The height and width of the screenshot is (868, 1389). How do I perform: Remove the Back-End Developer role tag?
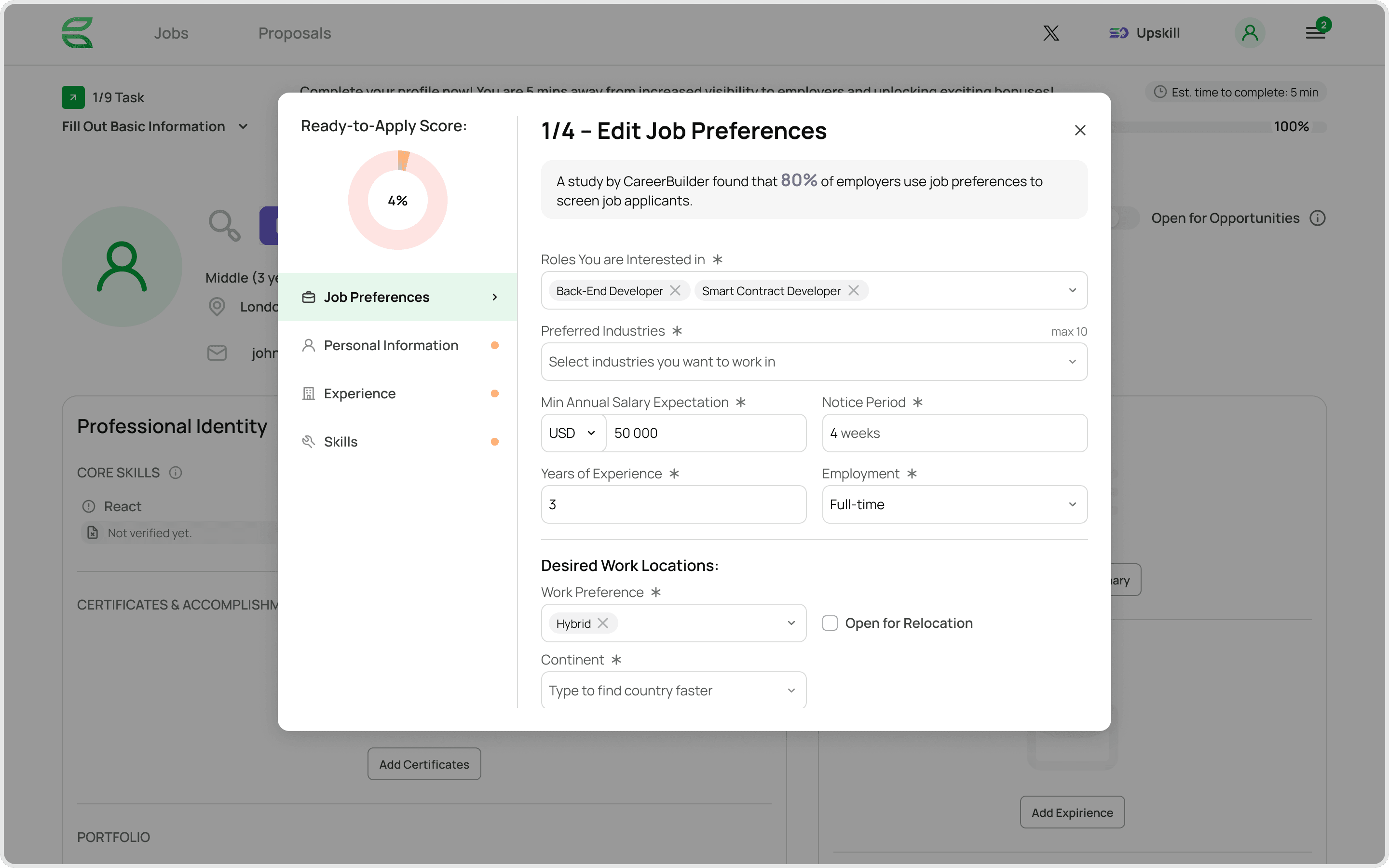click(x=675, y=290)
